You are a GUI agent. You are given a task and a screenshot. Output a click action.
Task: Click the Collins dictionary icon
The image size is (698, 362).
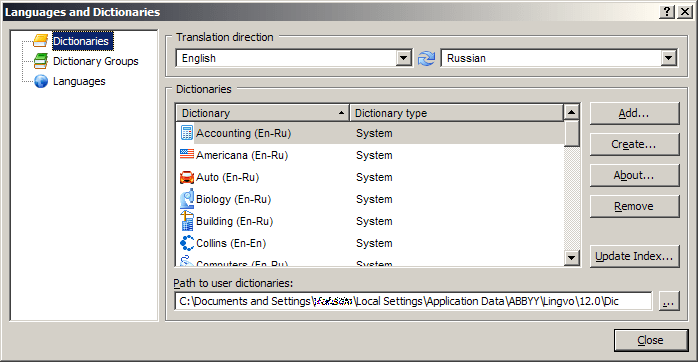point(187,243)
